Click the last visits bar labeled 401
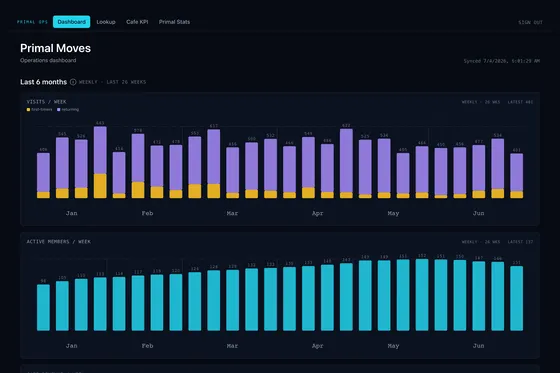Screen dimensions: 560x373 pos(516,176)
